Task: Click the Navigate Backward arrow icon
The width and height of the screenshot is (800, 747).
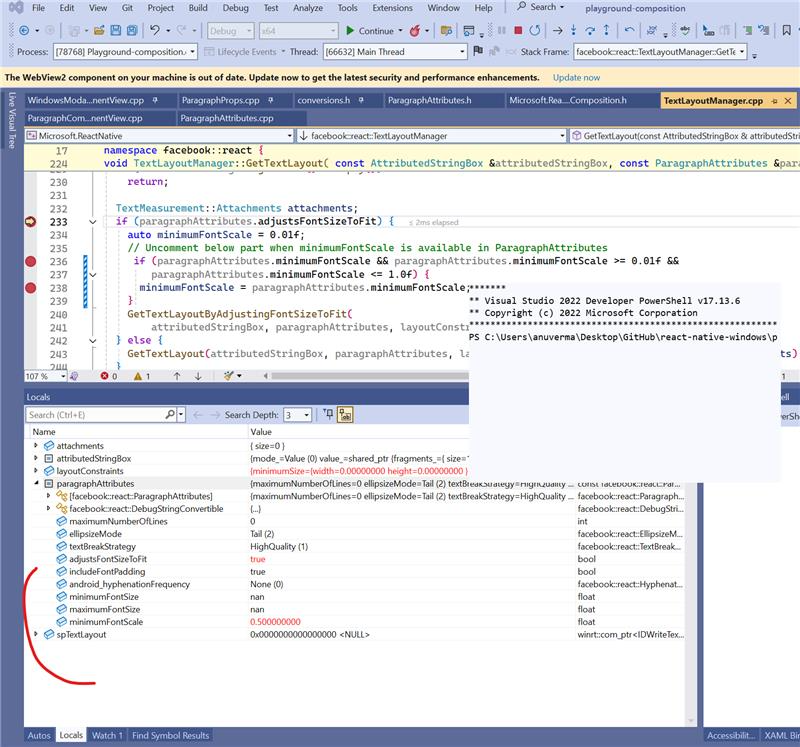Action: [x=23, y=31]
